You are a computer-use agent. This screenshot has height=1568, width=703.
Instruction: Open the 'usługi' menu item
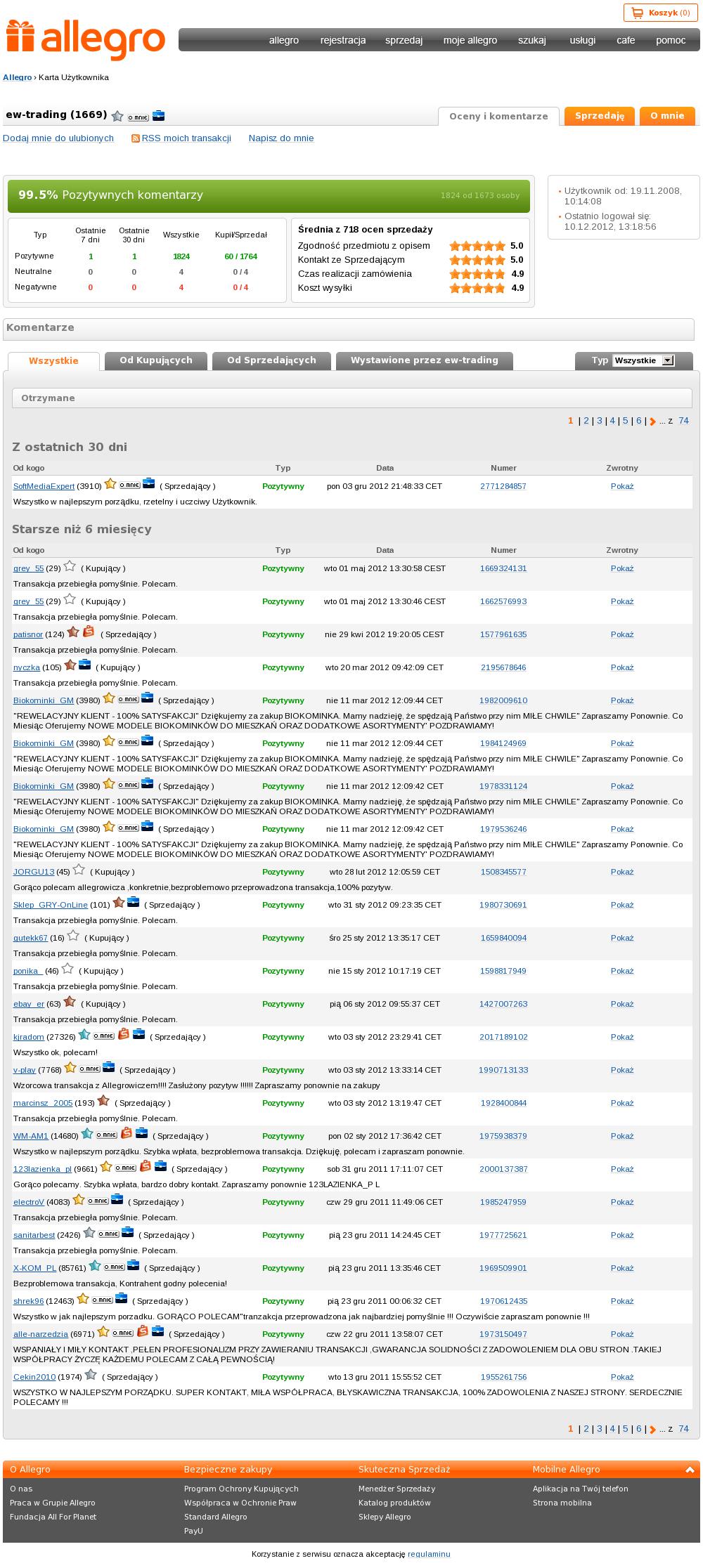click(x=583, y=40)
